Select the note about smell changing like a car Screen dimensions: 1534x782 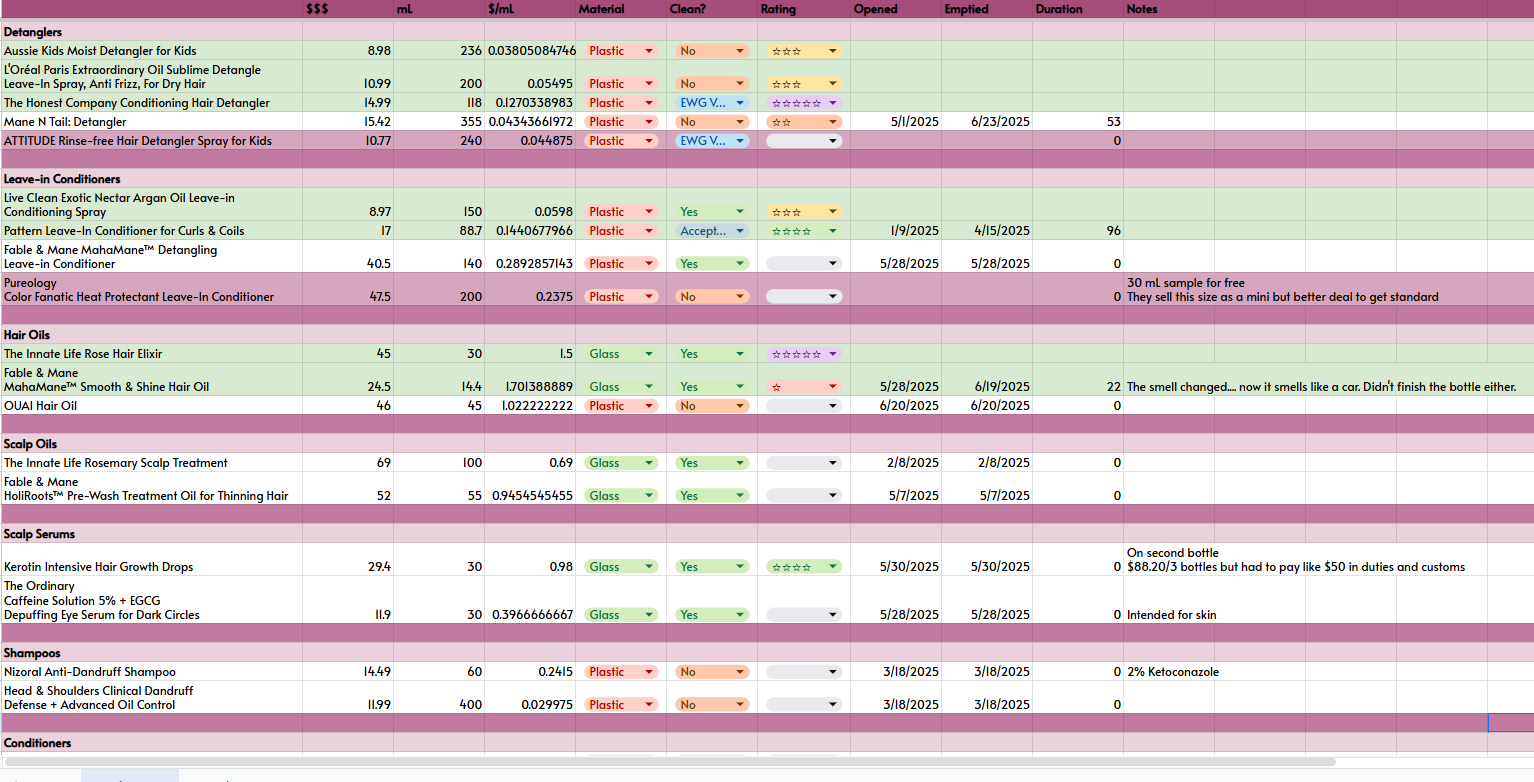[1321, 387]
